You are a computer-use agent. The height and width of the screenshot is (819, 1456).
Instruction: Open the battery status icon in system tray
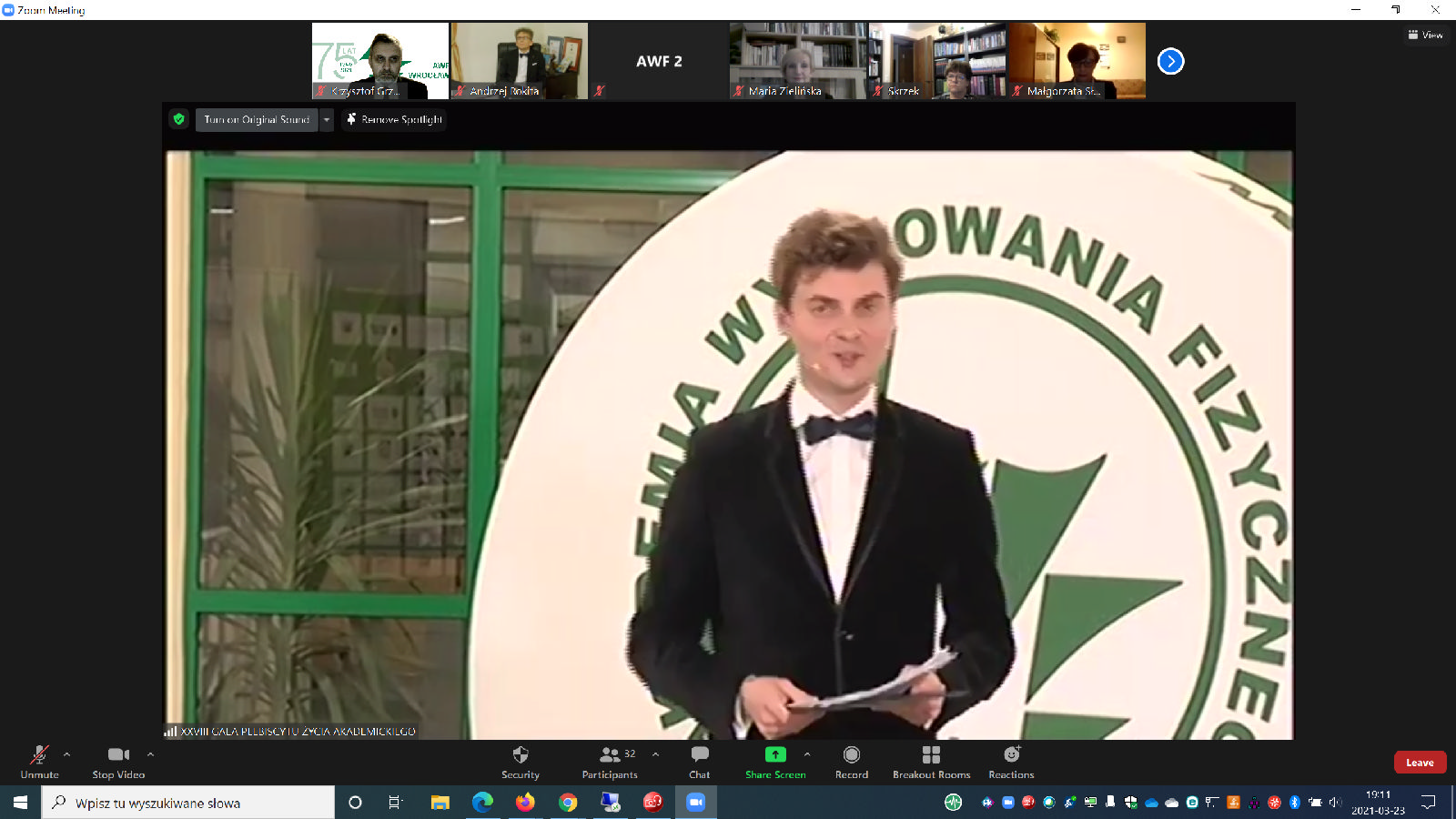point(1315,803)
